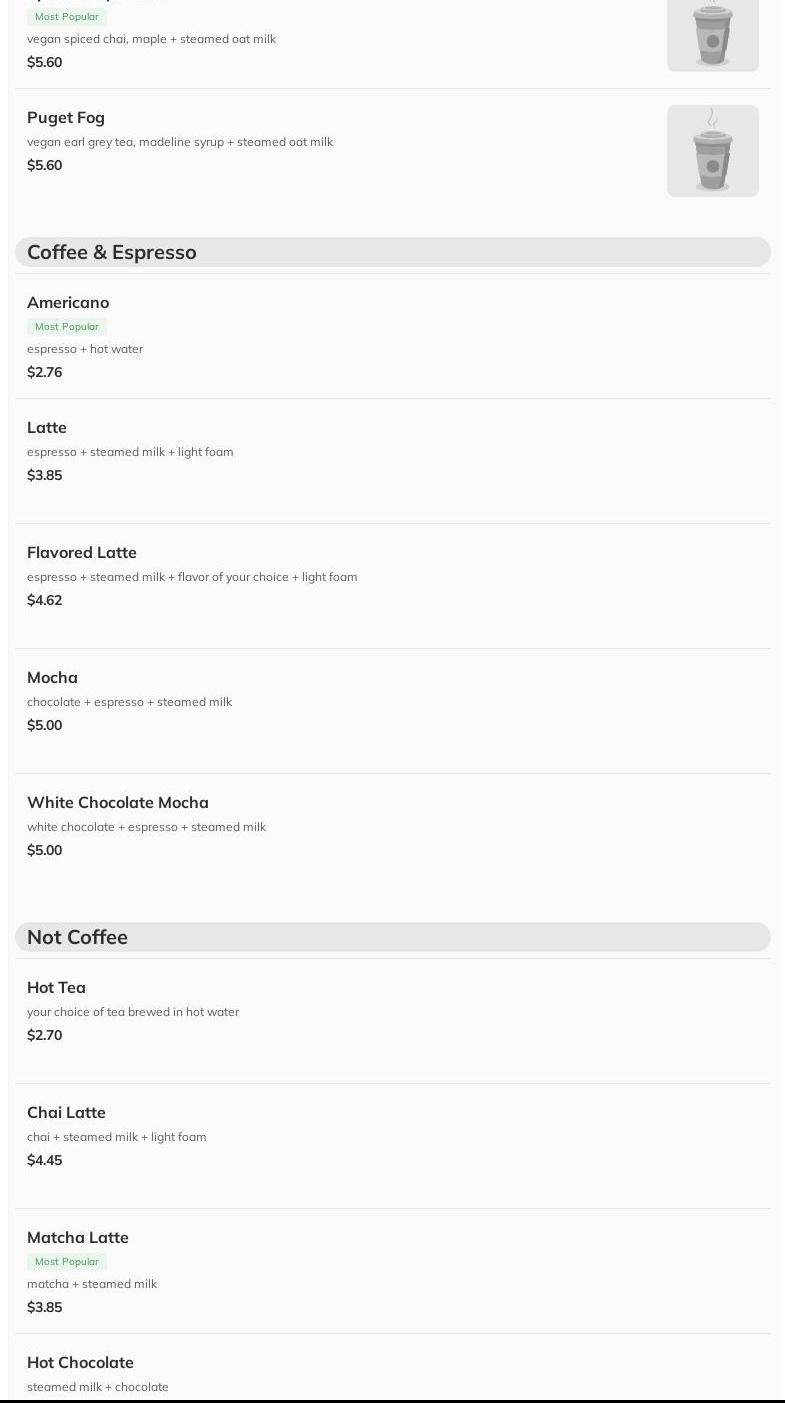This screenshot has width=785, height=1403.
Task: Click cup image beside the vegan spiced chai item
Action: coord(712,34)
